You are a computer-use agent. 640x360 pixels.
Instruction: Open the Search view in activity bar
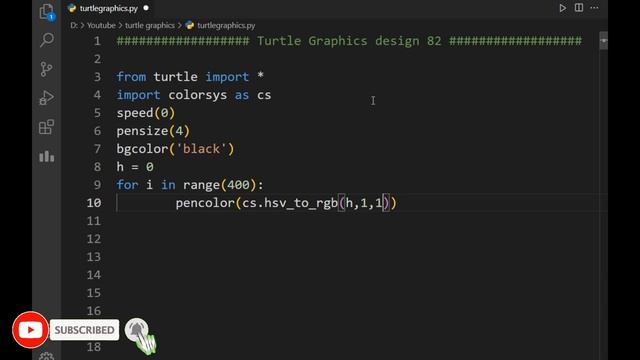47,40
